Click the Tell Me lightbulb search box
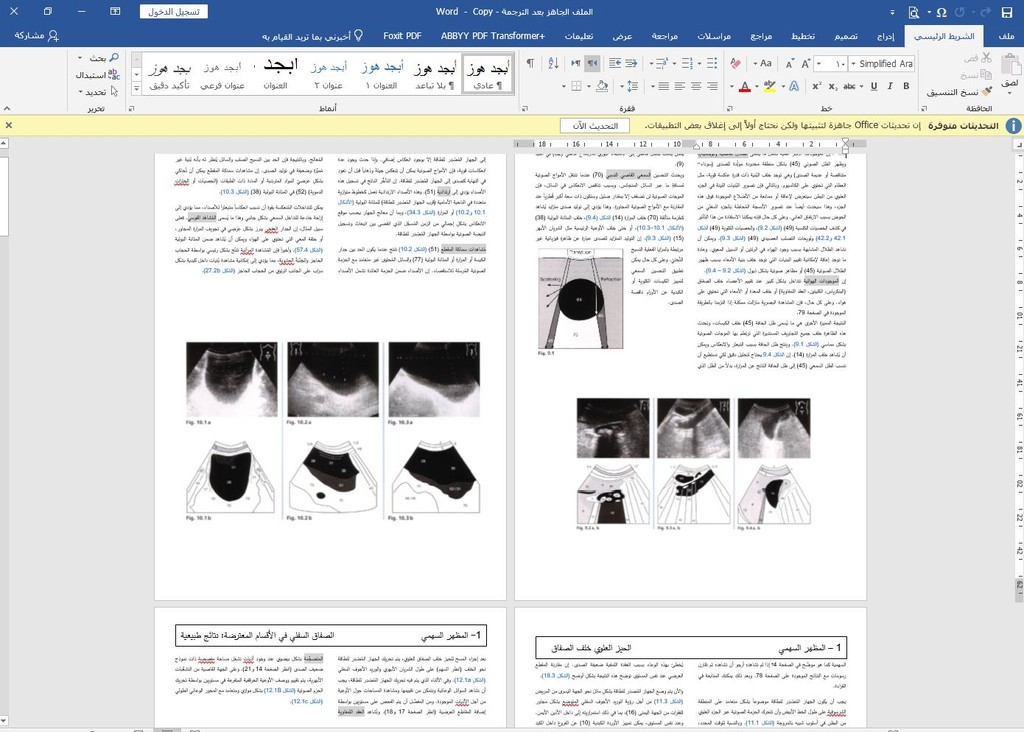 (x=312, y=36)
